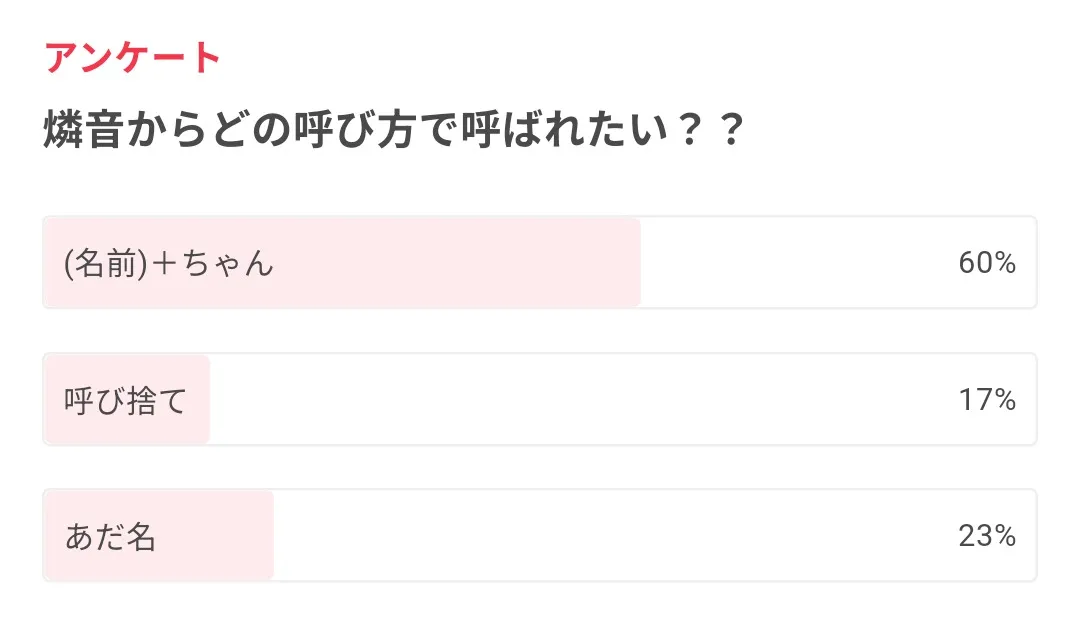Click the poll question text
This screenshot has height=624, width=1080.
[394, 132]
